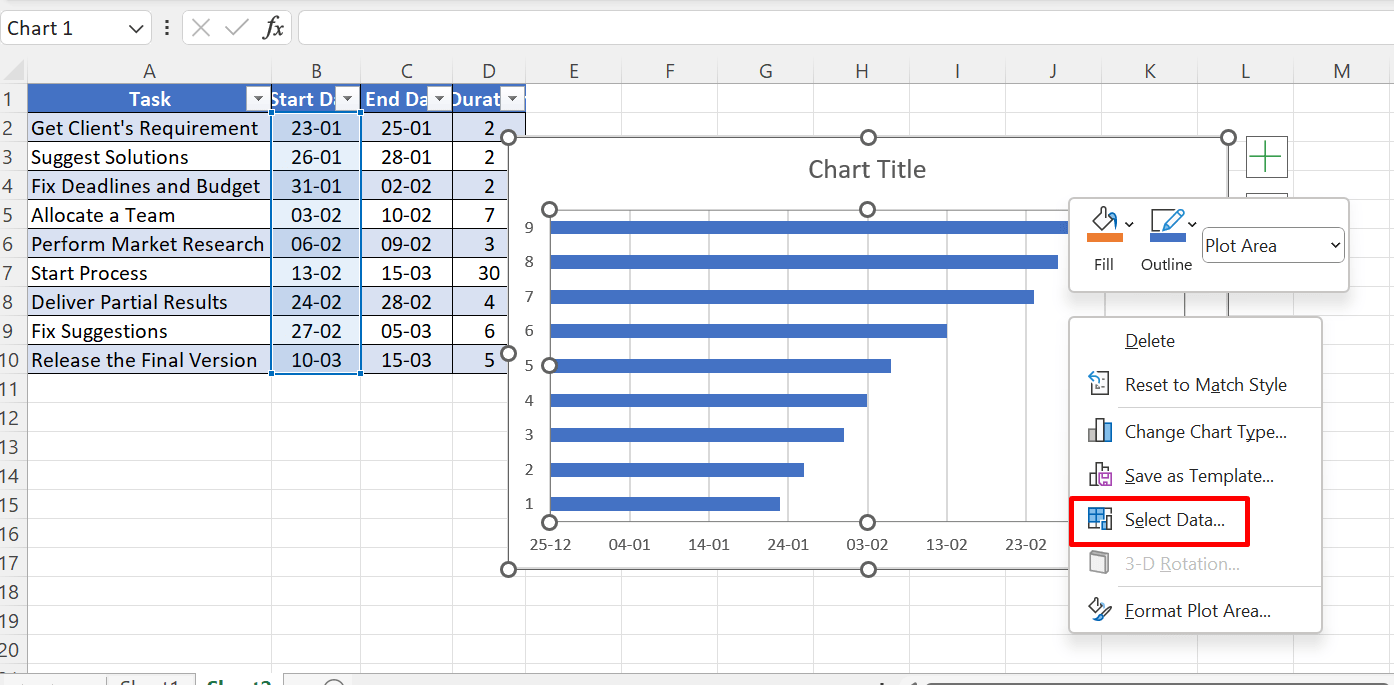Click the Save as Template icon
The height and width of the screenshot is (685, 1394).
coord(1099,475)
